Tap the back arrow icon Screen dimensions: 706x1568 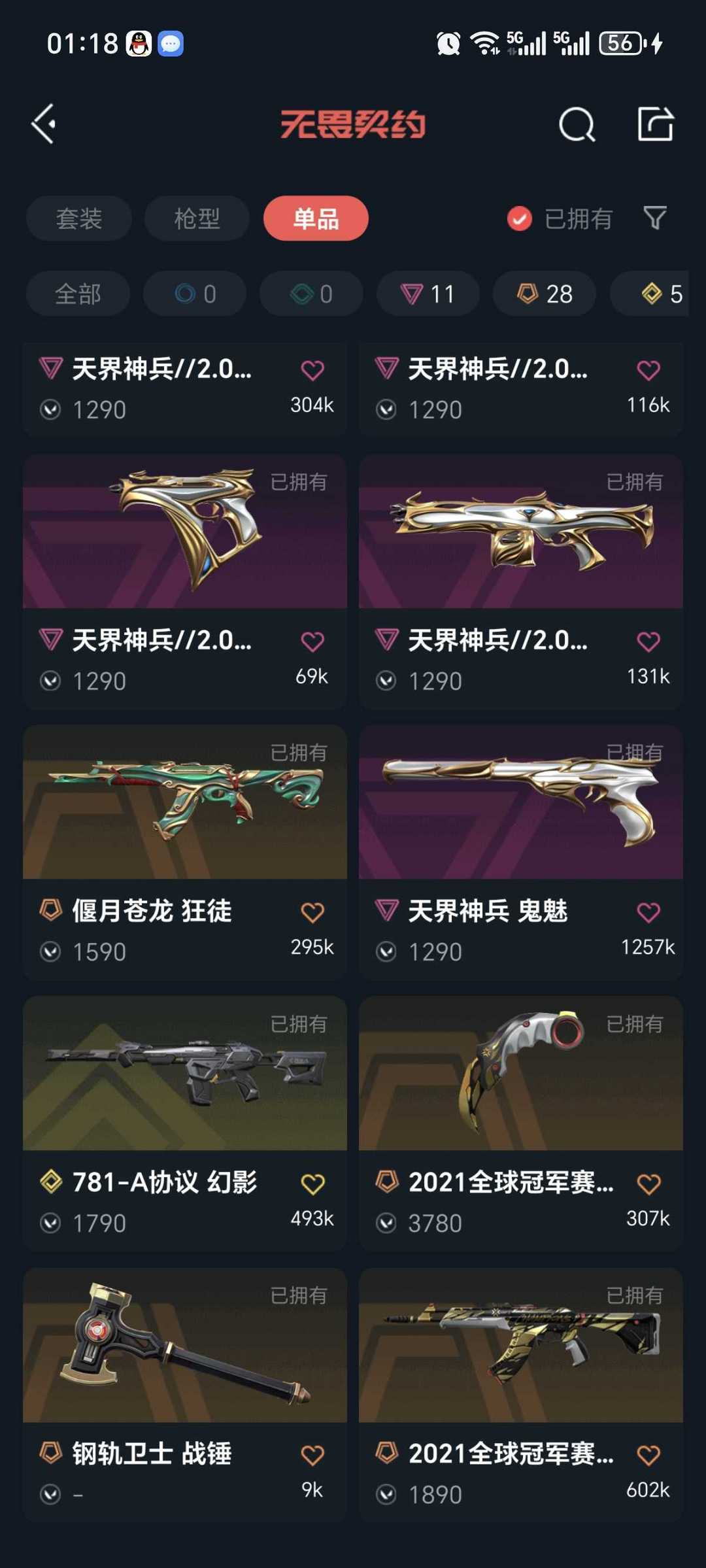point(43,124)
